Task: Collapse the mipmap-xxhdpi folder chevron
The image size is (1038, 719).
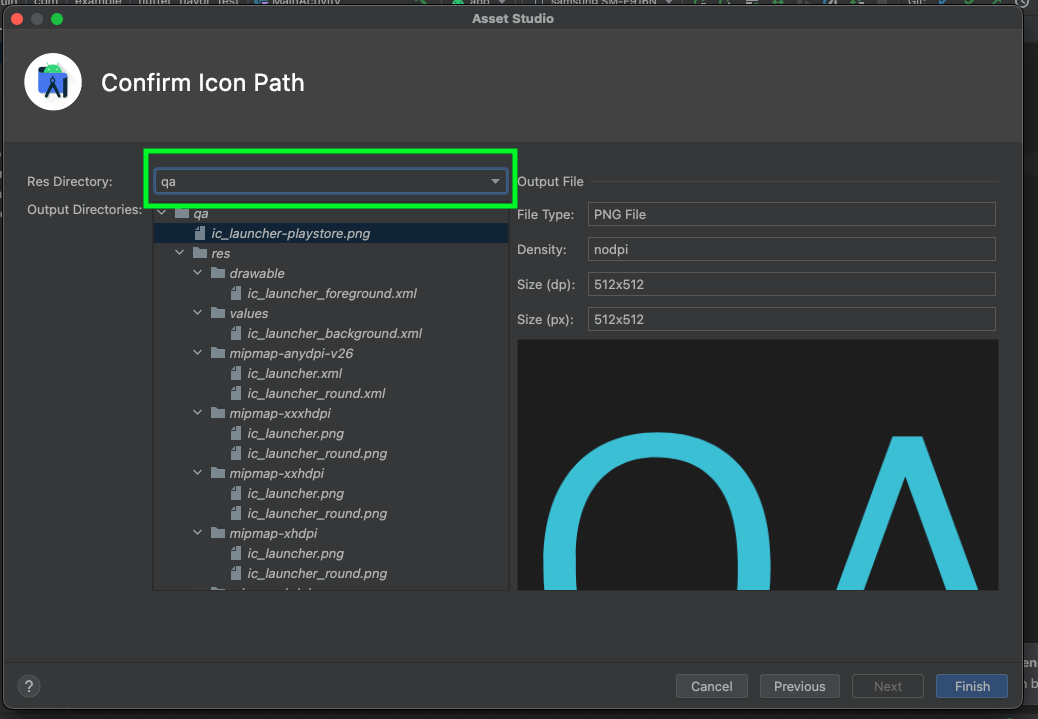Action: [x=197, y=473]
